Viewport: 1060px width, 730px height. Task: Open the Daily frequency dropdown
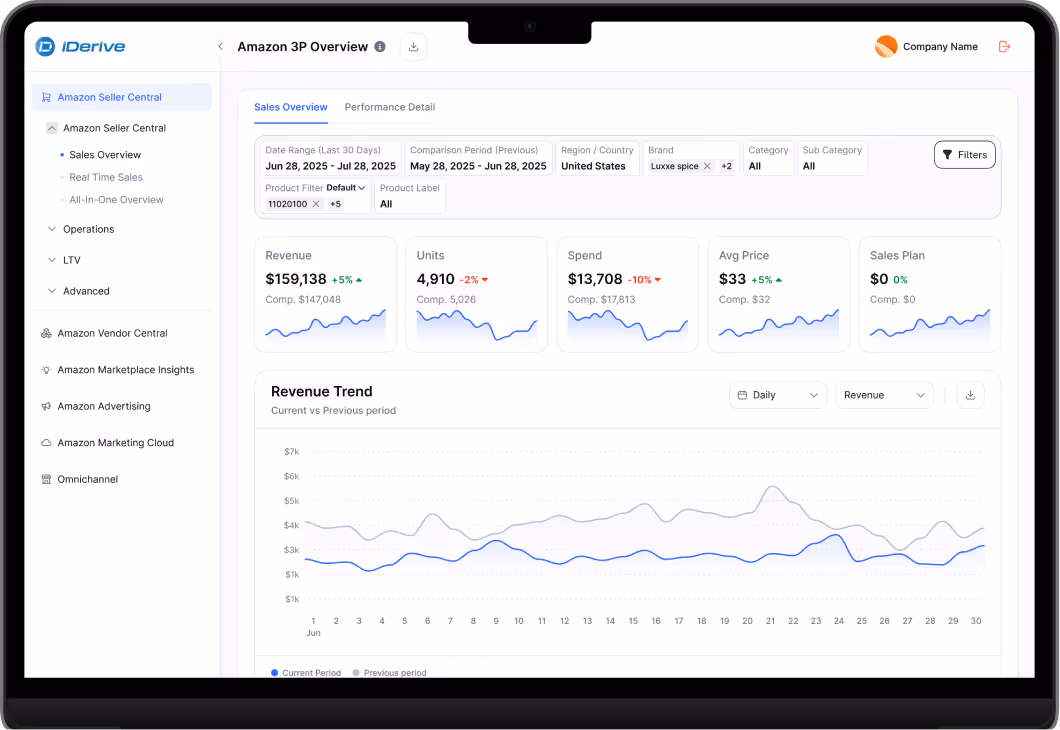tap(777, 395)
